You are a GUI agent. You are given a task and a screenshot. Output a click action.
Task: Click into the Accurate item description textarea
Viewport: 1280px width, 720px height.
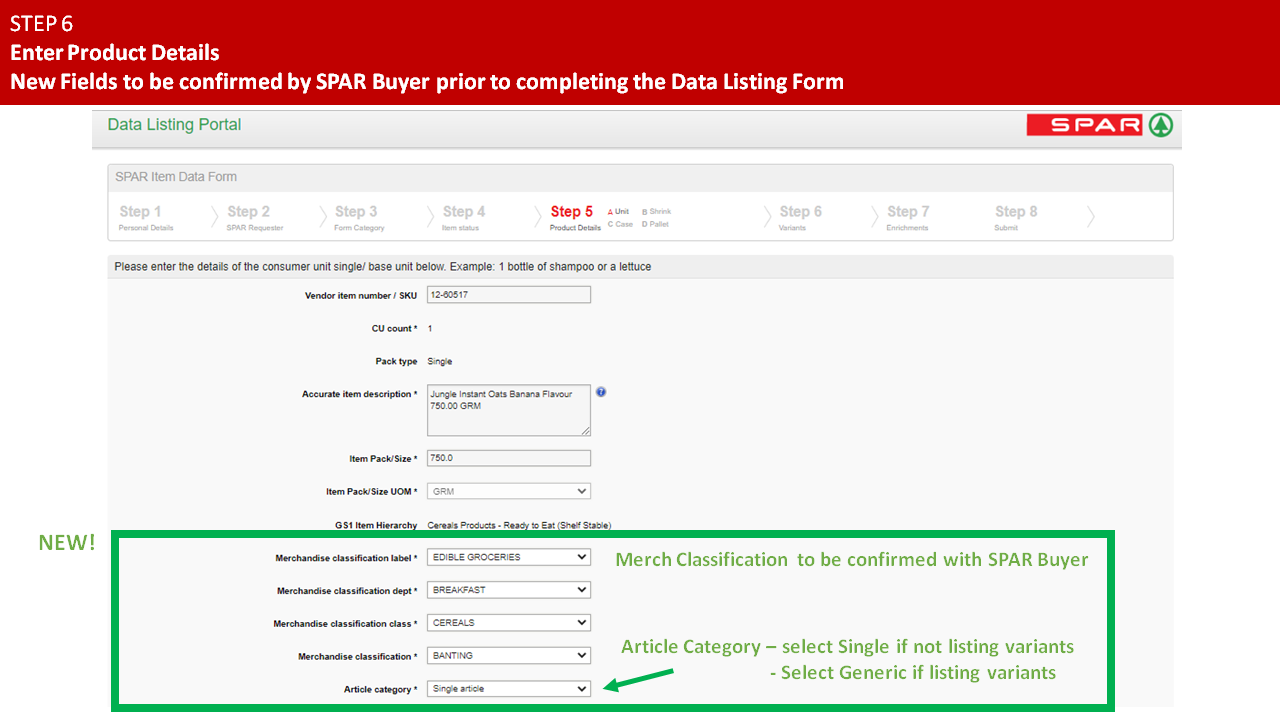tap(508, 410)
